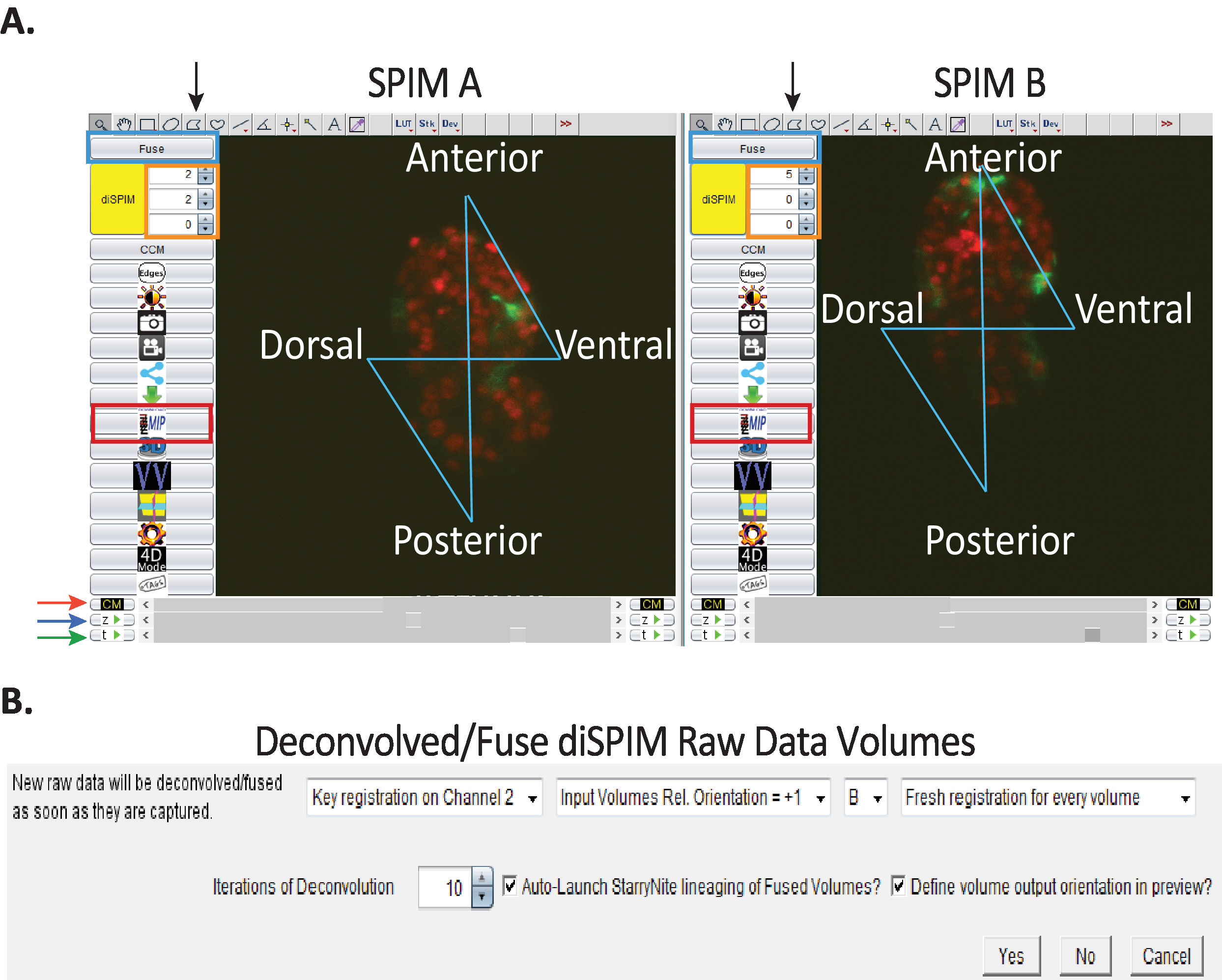Toggle Define volume output orientation checkbox
The width and height of the screenshot is (1222, 980).
pos(898,886)
